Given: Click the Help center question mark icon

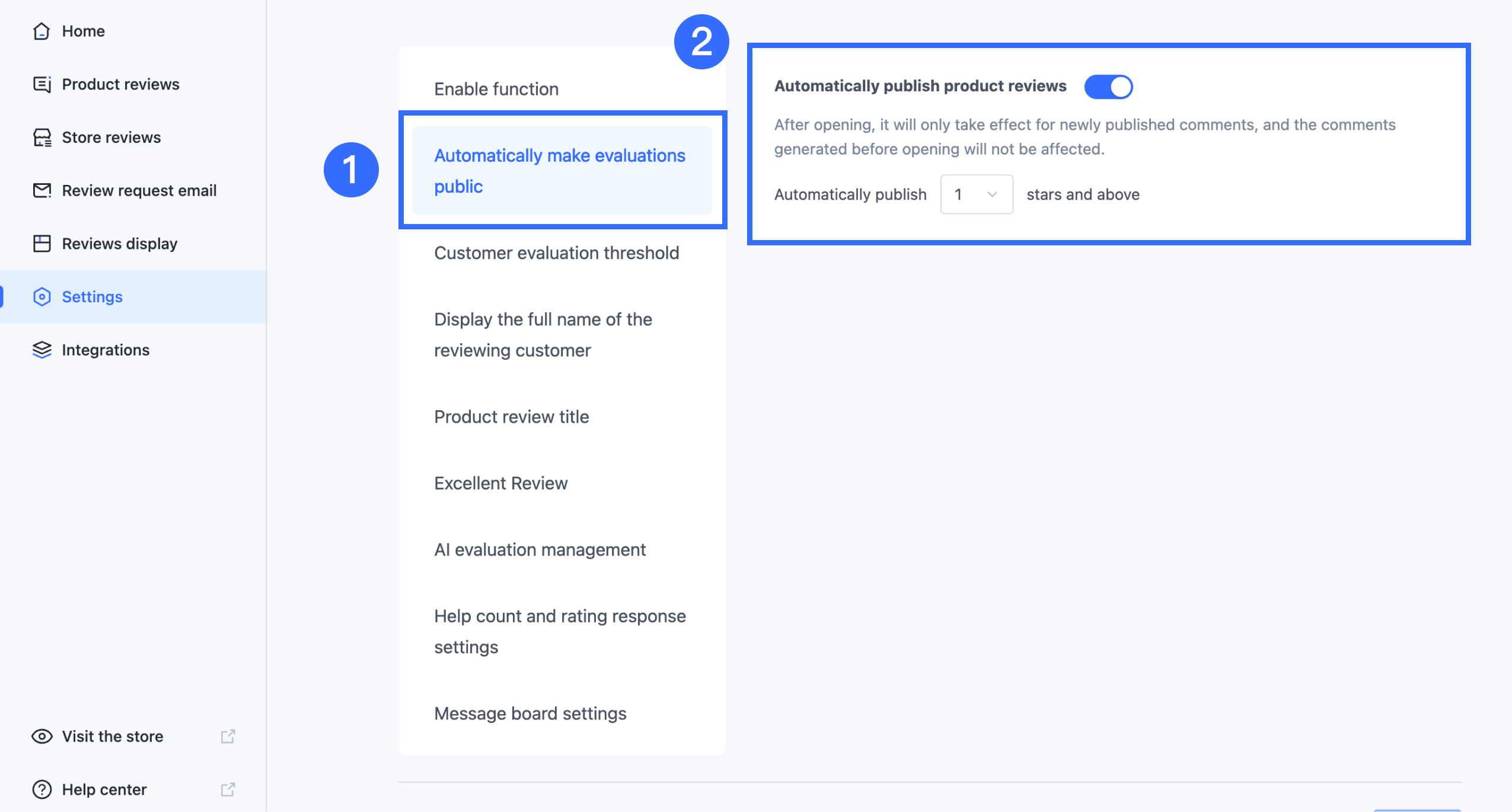Looking at the screenshot, I should tap(42, 789).
